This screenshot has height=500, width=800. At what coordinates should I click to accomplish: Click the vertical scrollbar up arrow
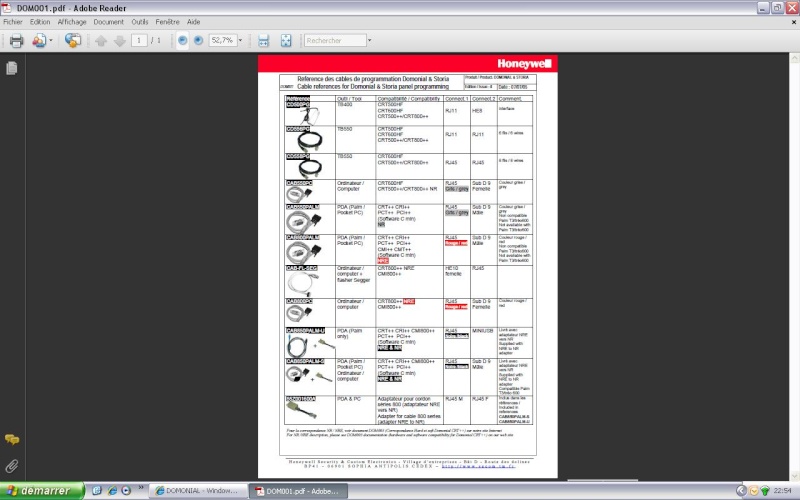tap(794, 58)
